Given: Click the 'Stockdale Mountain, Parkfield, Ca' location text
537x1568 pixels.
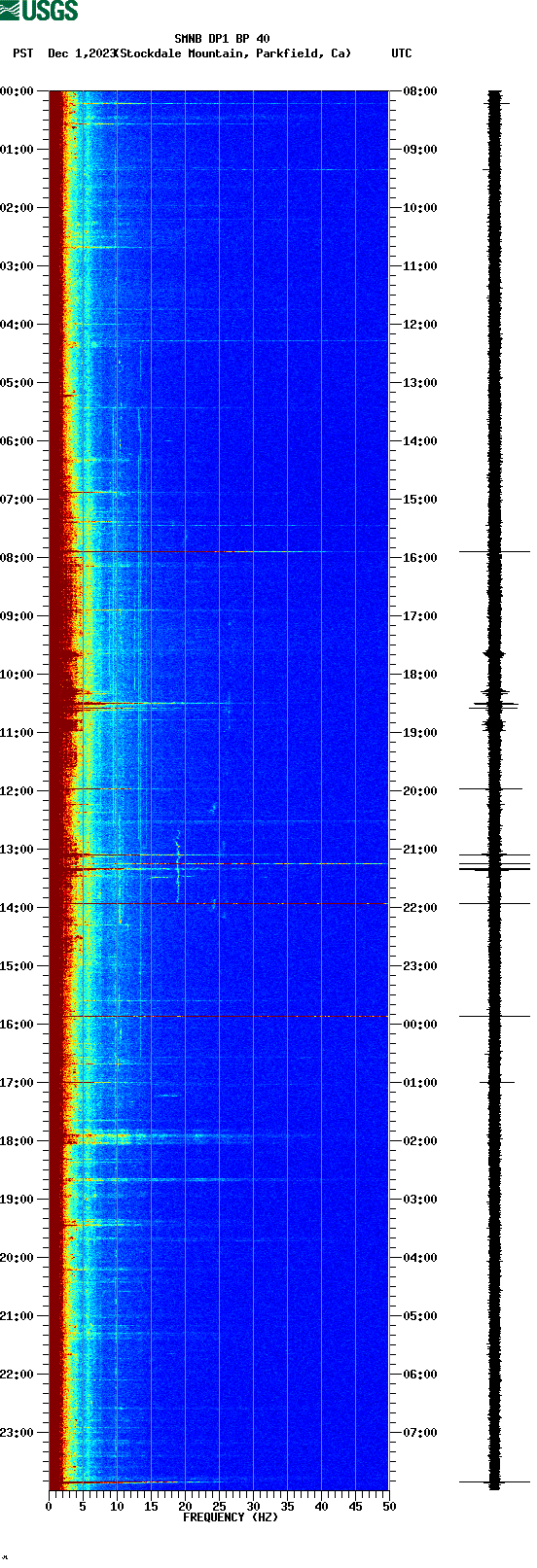Looking at the screenshot, I should coord(233,53).
